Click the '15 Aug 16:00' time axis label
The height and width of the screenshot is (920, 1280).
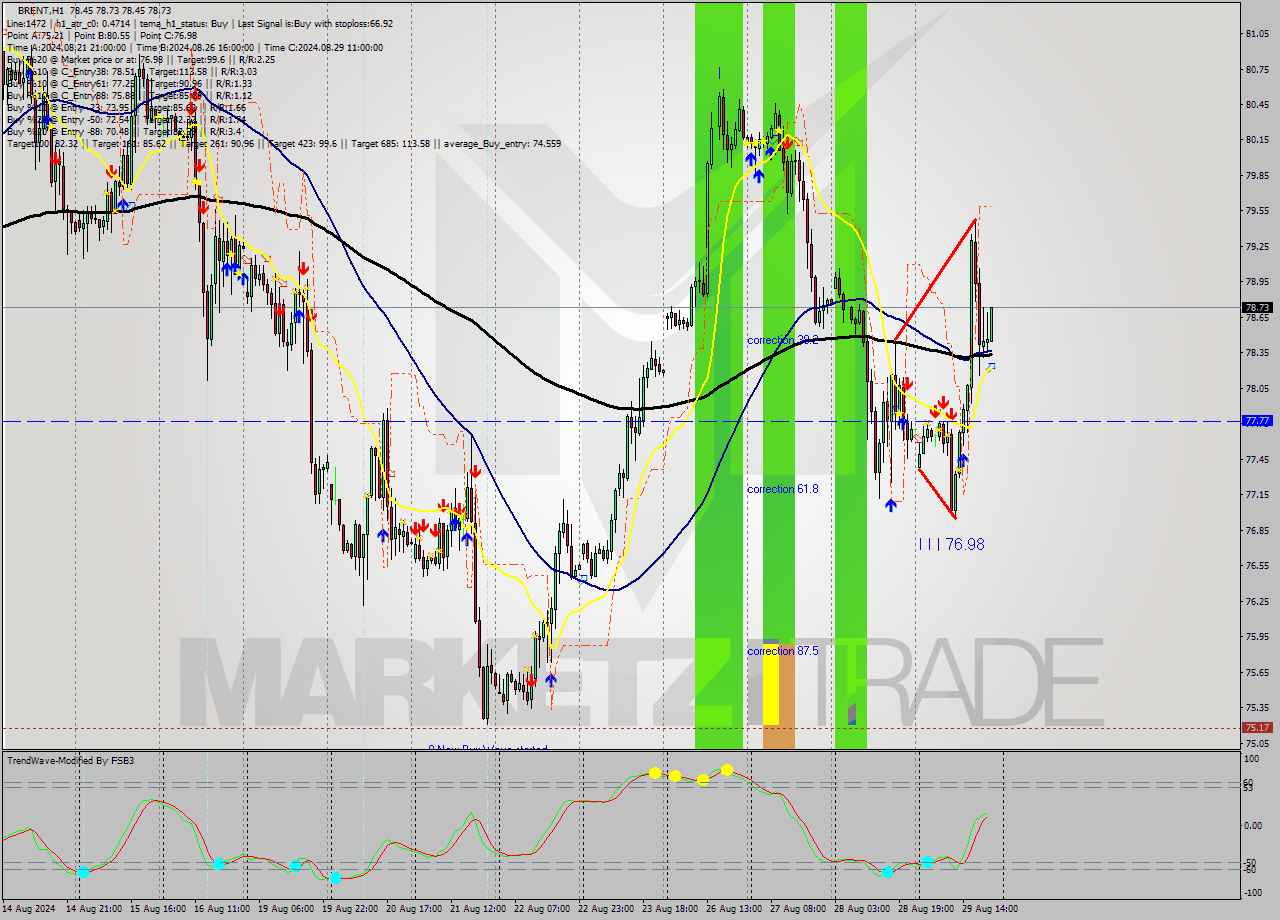click(159, 909)
